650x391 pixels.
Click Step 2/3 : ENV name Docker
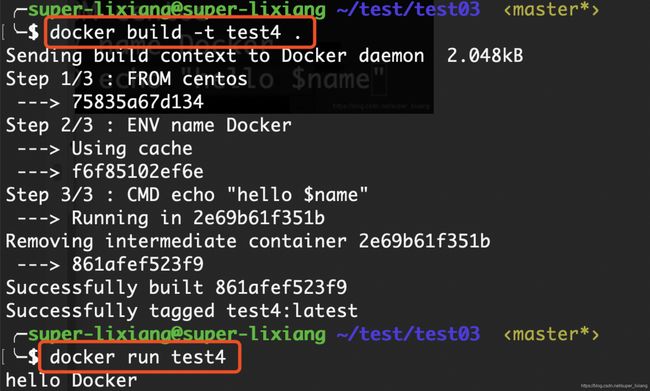[148, 125]
